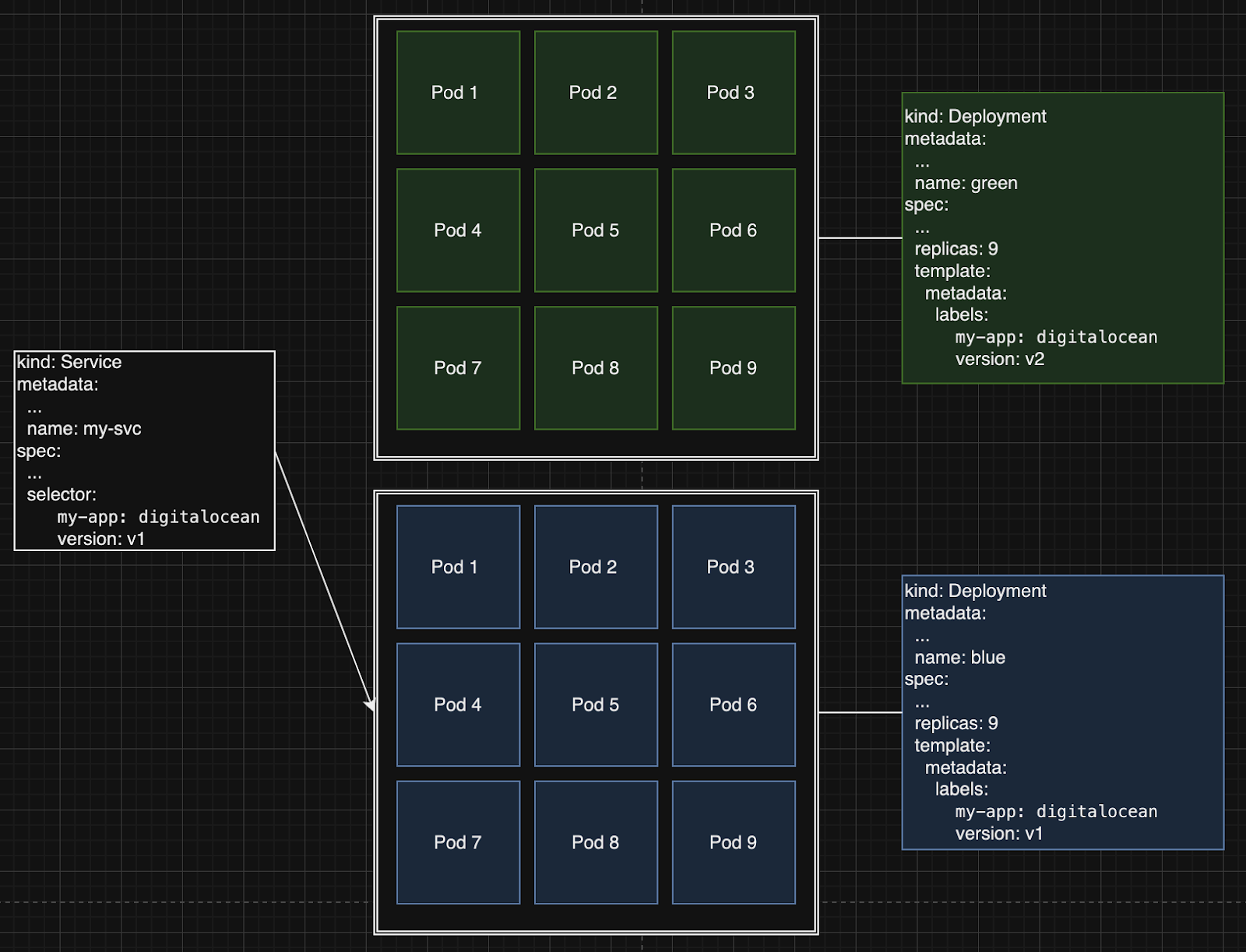Select blue Pod 4 box
The height and width of the screenshot is (952, 1246).
coord(458,704)
